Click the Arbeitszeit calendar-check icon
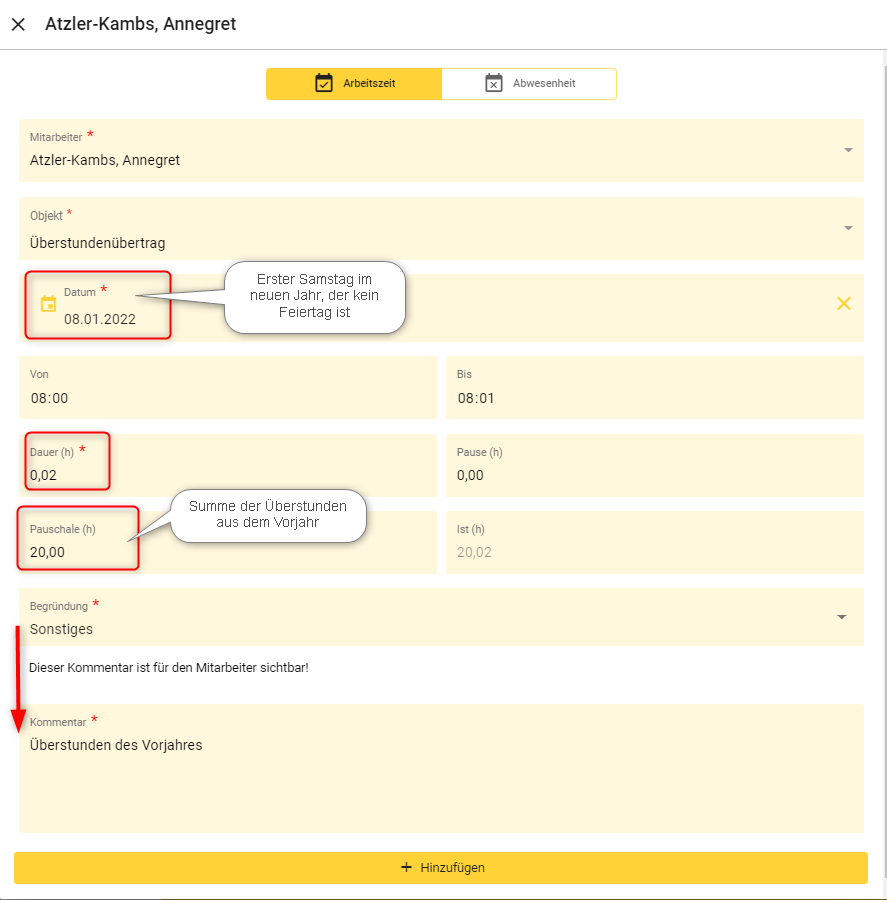Image resolution: width=887 pixels, height=900 pixels. (x=324, y=83)
